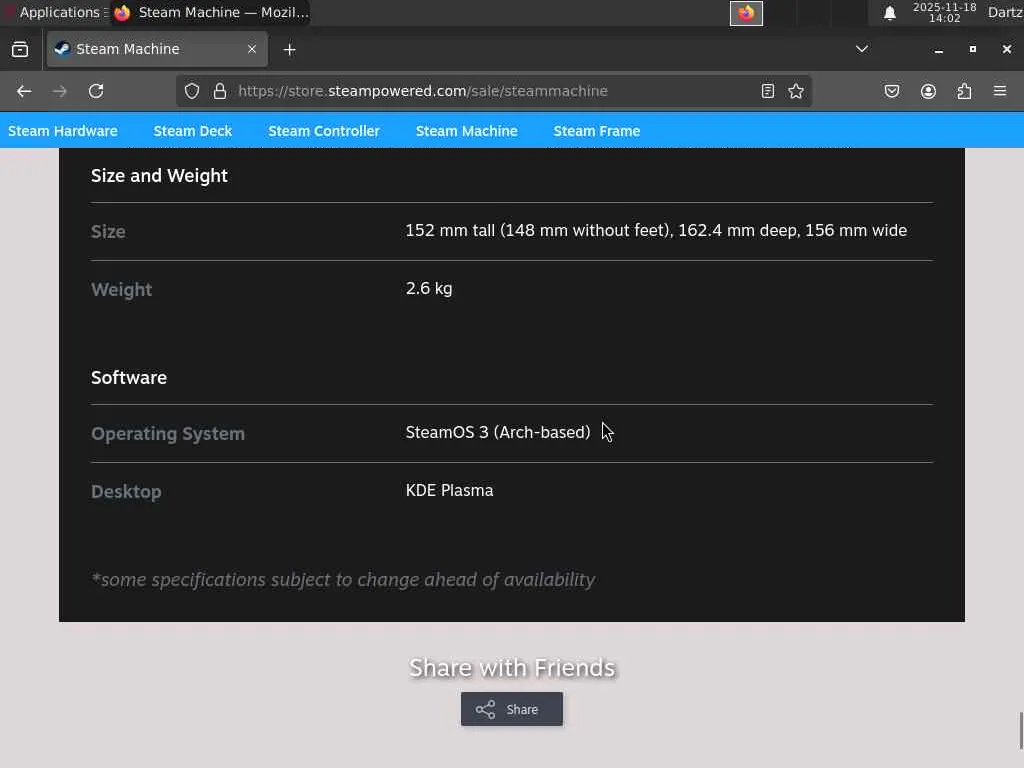Click the specifications subject to change note
Image resolution: width=1024 pixels, height=768 pixels.
[x=344, y=580]
